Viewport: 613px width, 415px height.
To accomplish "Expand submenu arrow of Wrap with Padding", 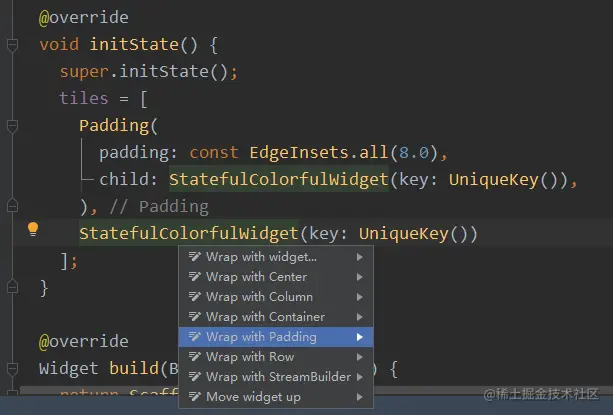I will tap(360, 337).
